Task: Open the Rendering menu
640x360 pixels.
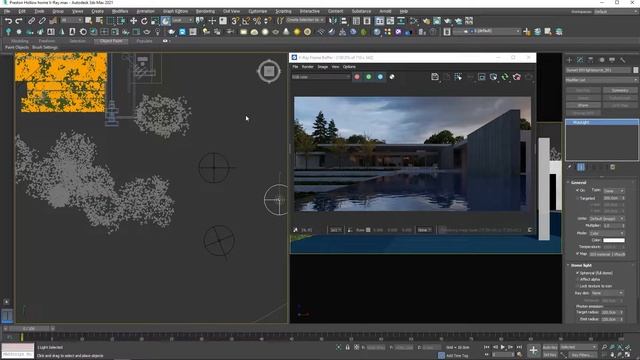Action: pos(205,11)
